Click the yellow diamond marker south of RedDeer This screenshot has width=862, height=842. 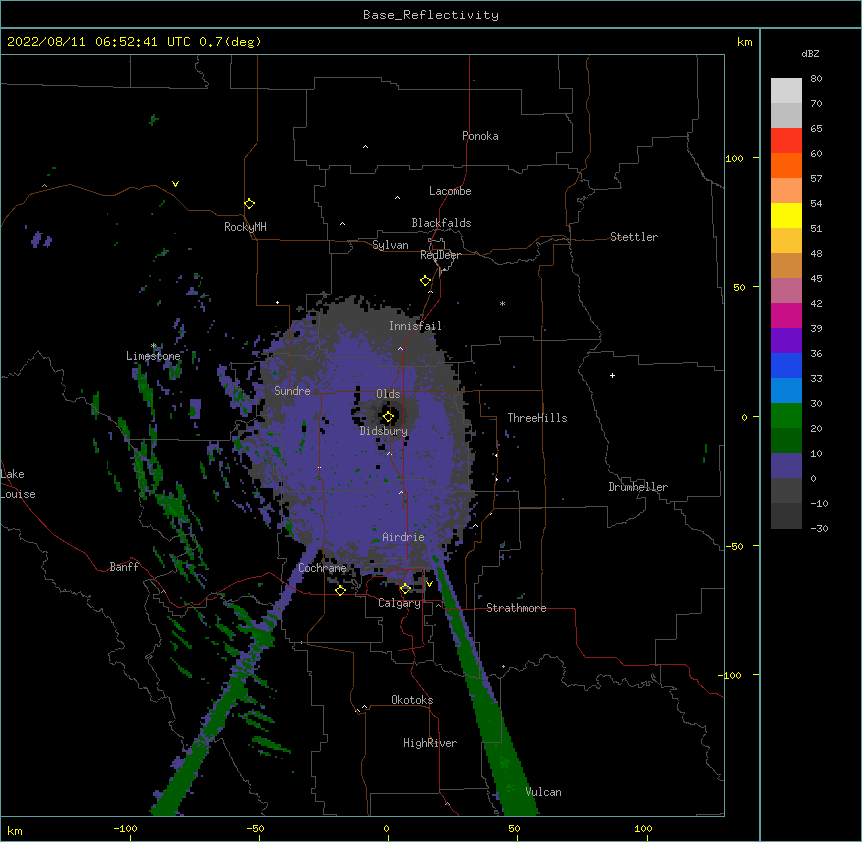coord(426,281)
